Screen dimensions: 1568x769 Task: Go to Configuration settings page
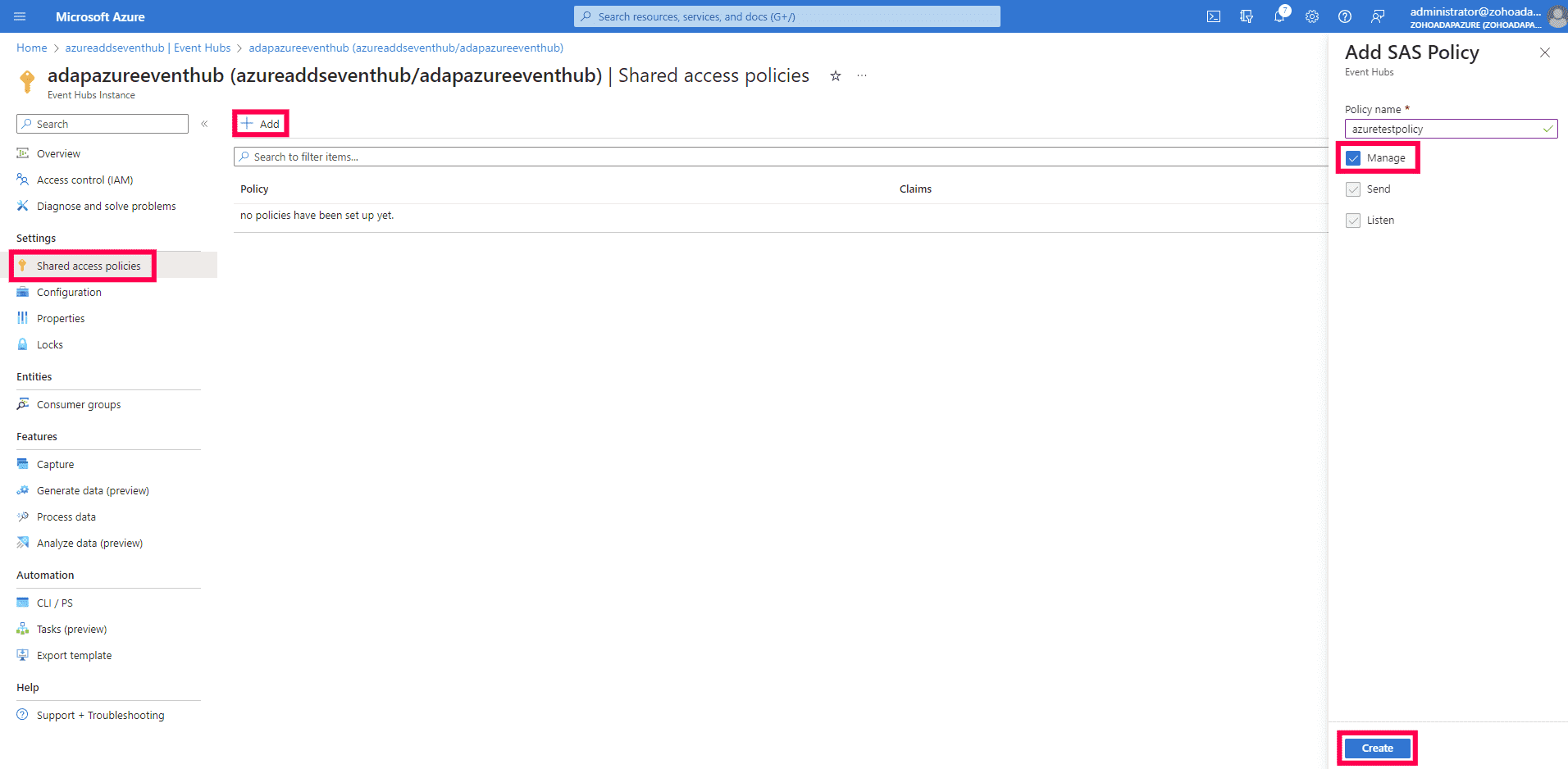[x=69, y=292]
